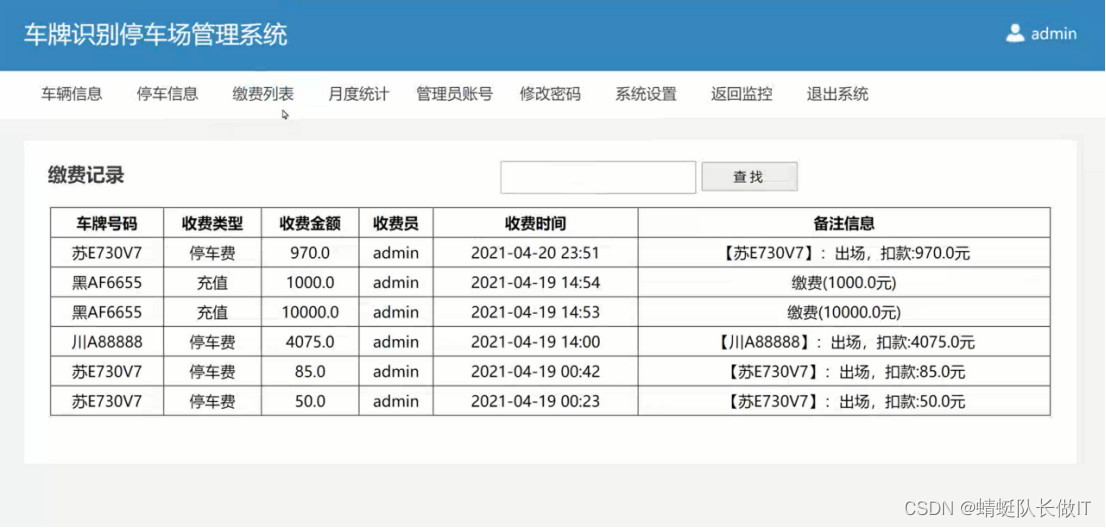
Task: Open 管理员账号 management
Action: coord(454,94)
